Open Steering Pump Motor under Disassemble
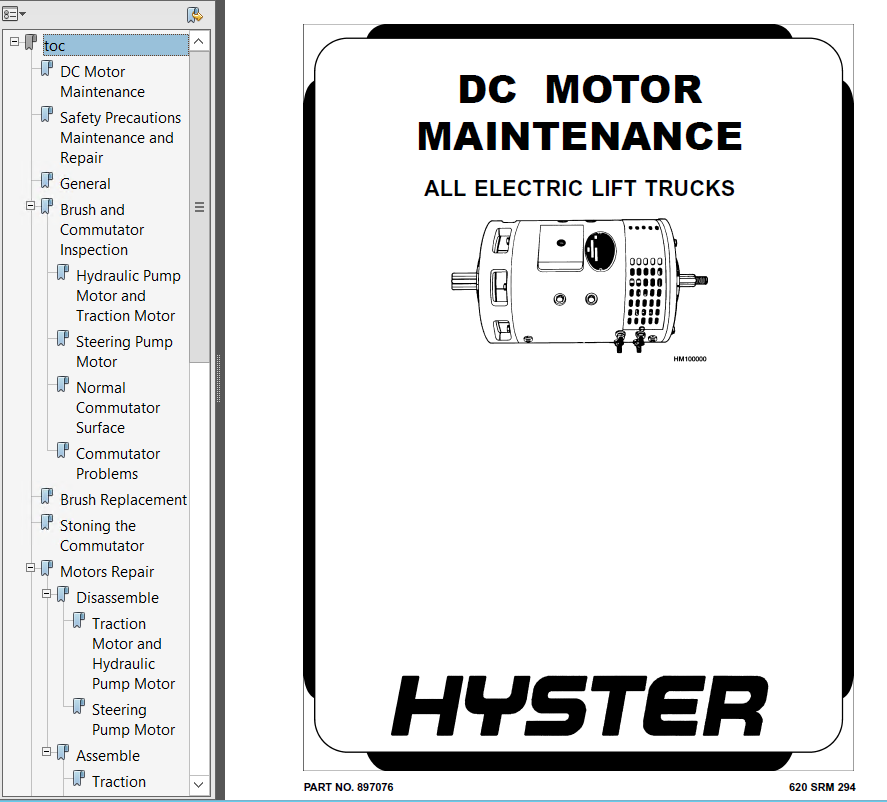Viewport: 887px width, 802px height. point(134,719)
